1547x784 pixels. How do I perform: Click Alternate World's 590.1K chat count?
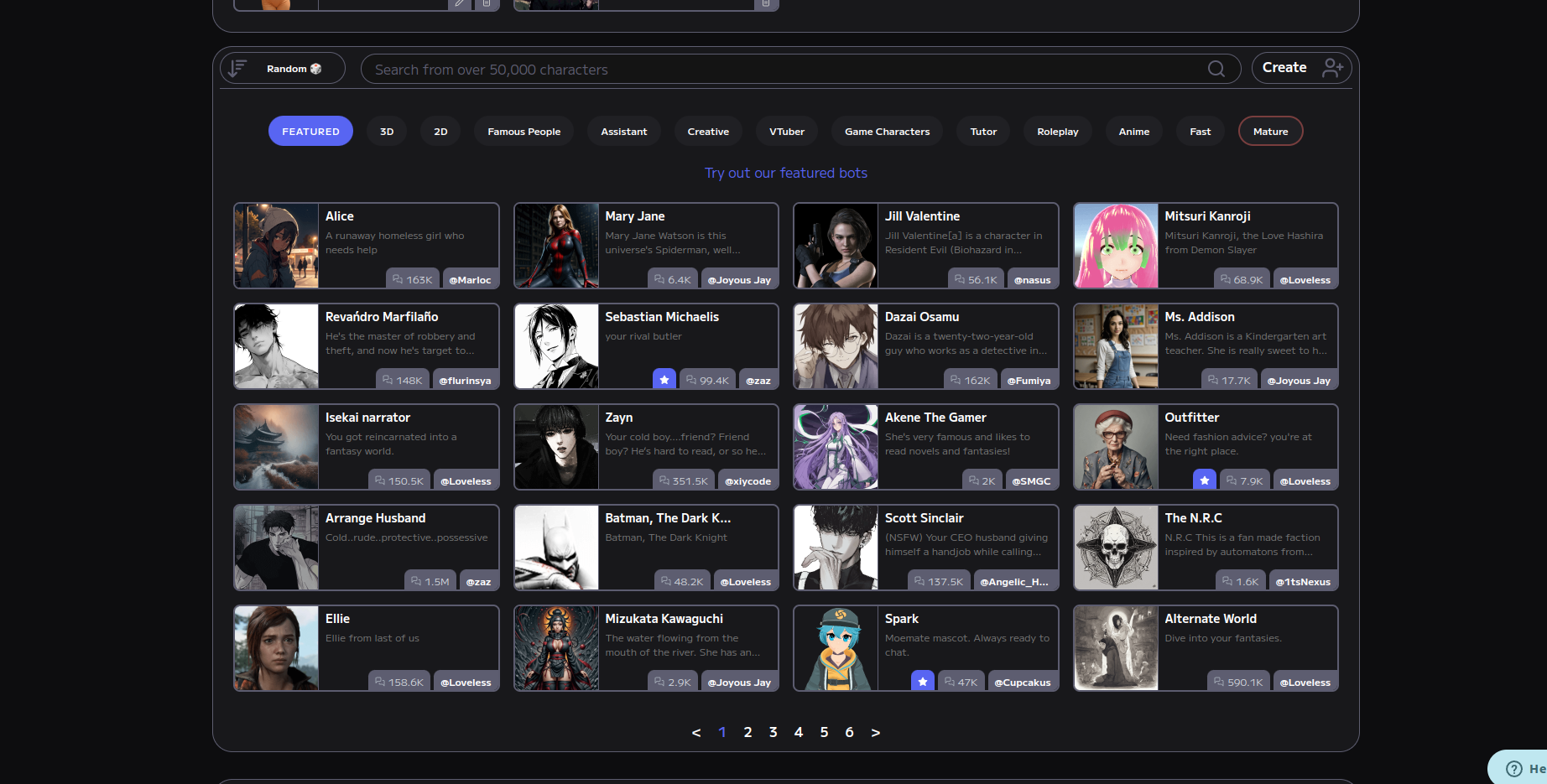(1238, 682)
